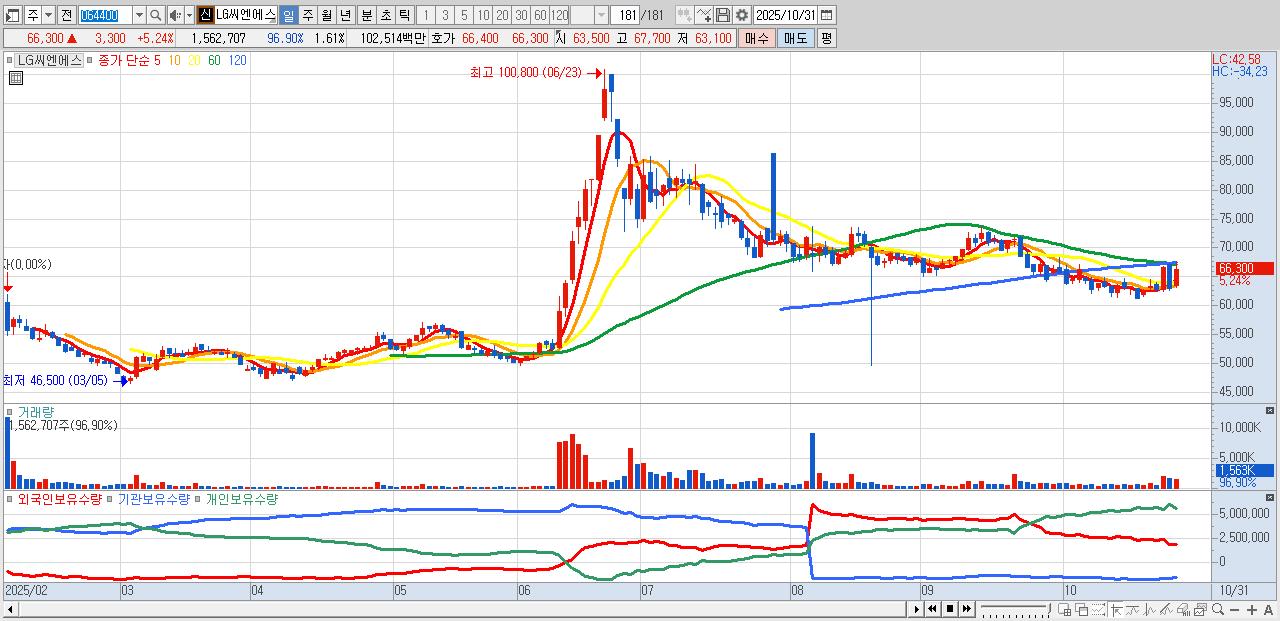Select interval value 60

coord(540,15)
